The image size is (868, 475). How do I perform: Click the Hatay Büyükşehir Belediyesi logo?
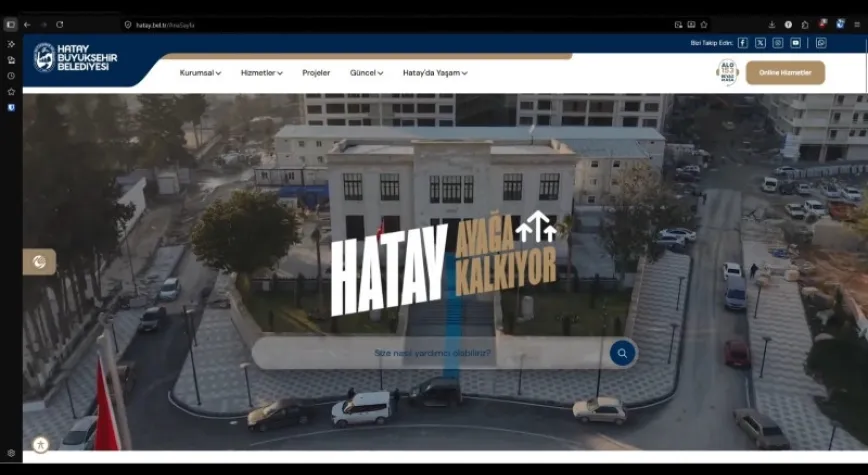(75, 58)
